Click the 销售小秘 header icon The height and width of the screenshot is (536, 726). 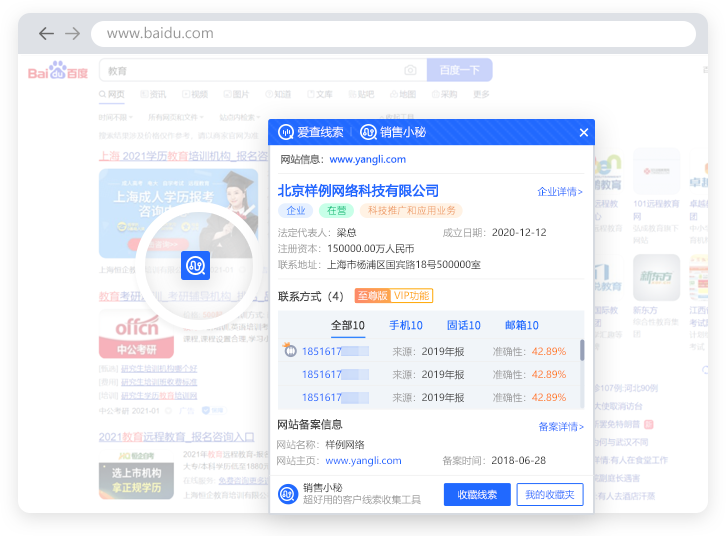[x=368, y=132]
